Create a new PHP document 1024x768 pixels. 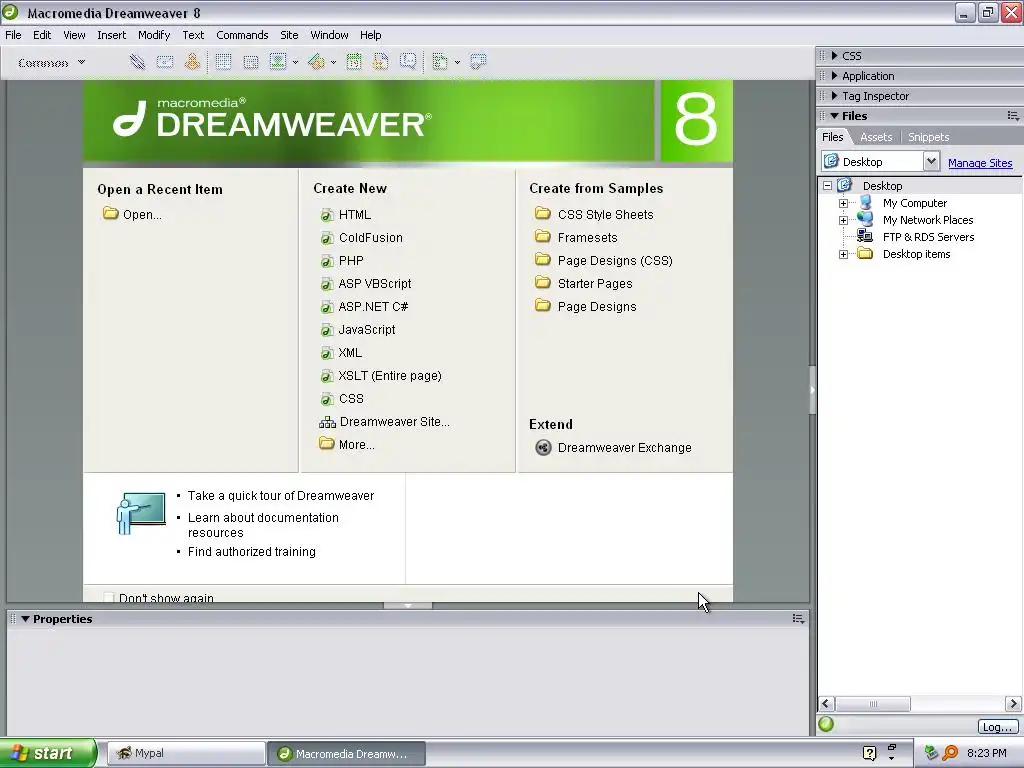[x=342, y=261]
